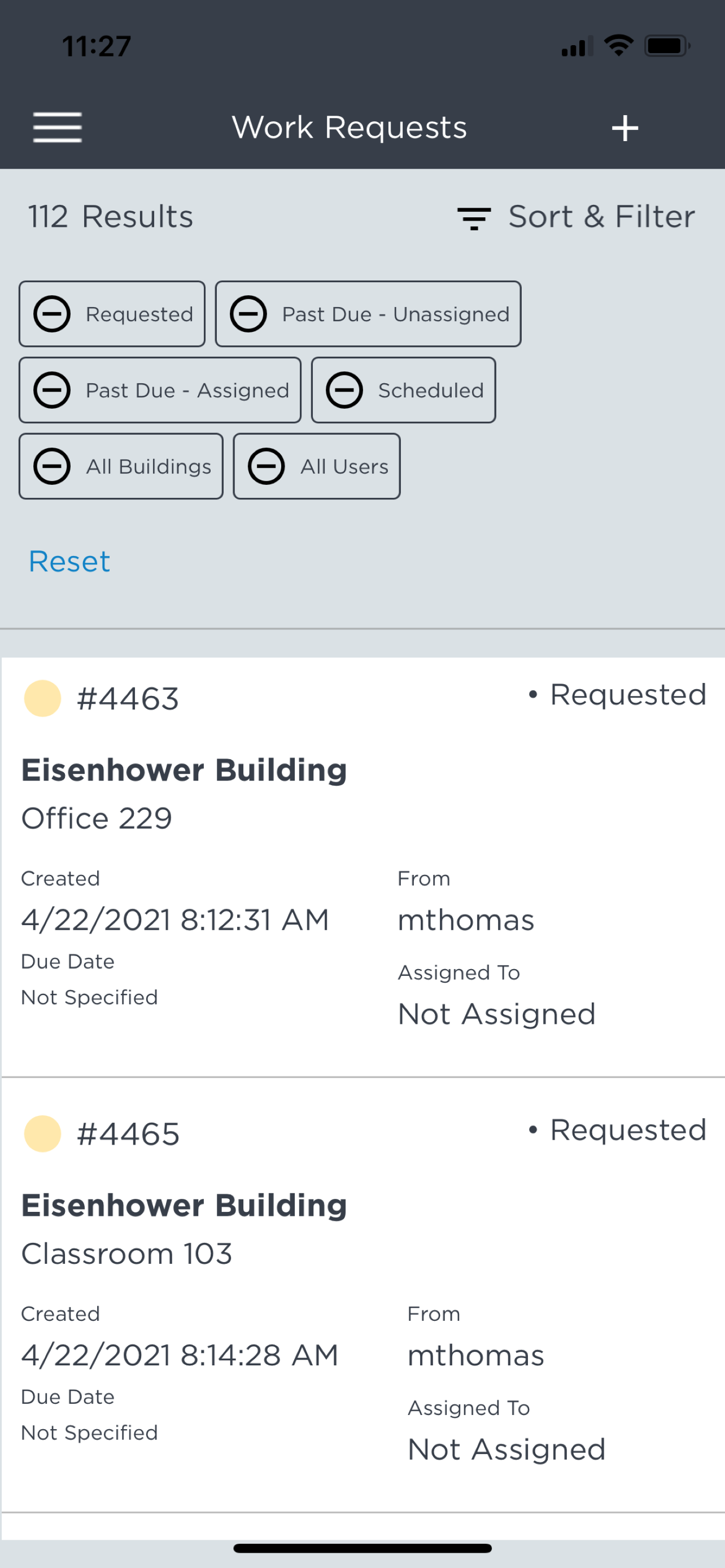The width and height of the screenshot is (725, 1568).
Task: Remove the All Buildings filter chip
Action: click(x=52, y=466)
